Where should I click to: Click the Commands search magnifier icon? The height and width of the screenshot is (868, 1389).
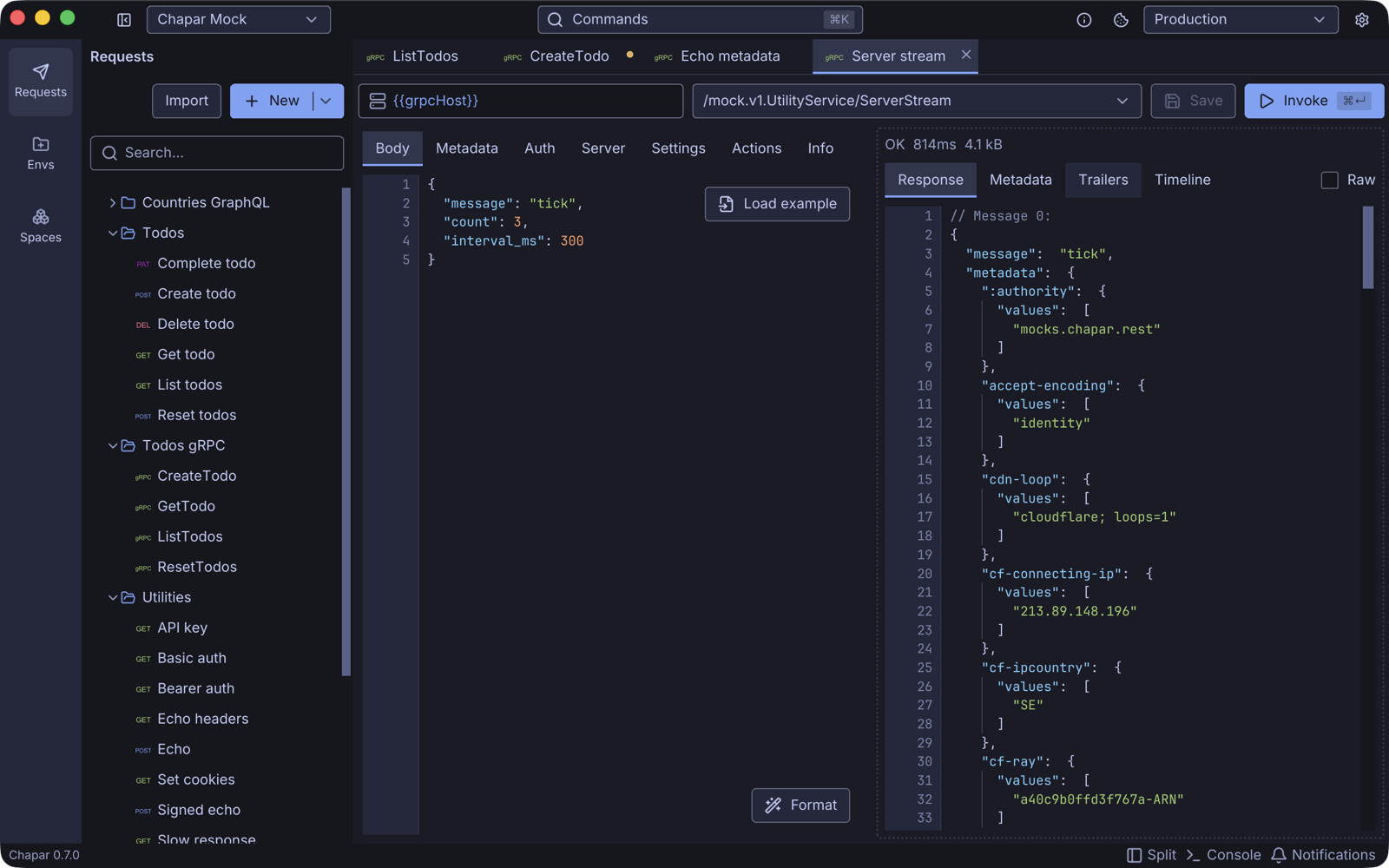tap(556, 19)
